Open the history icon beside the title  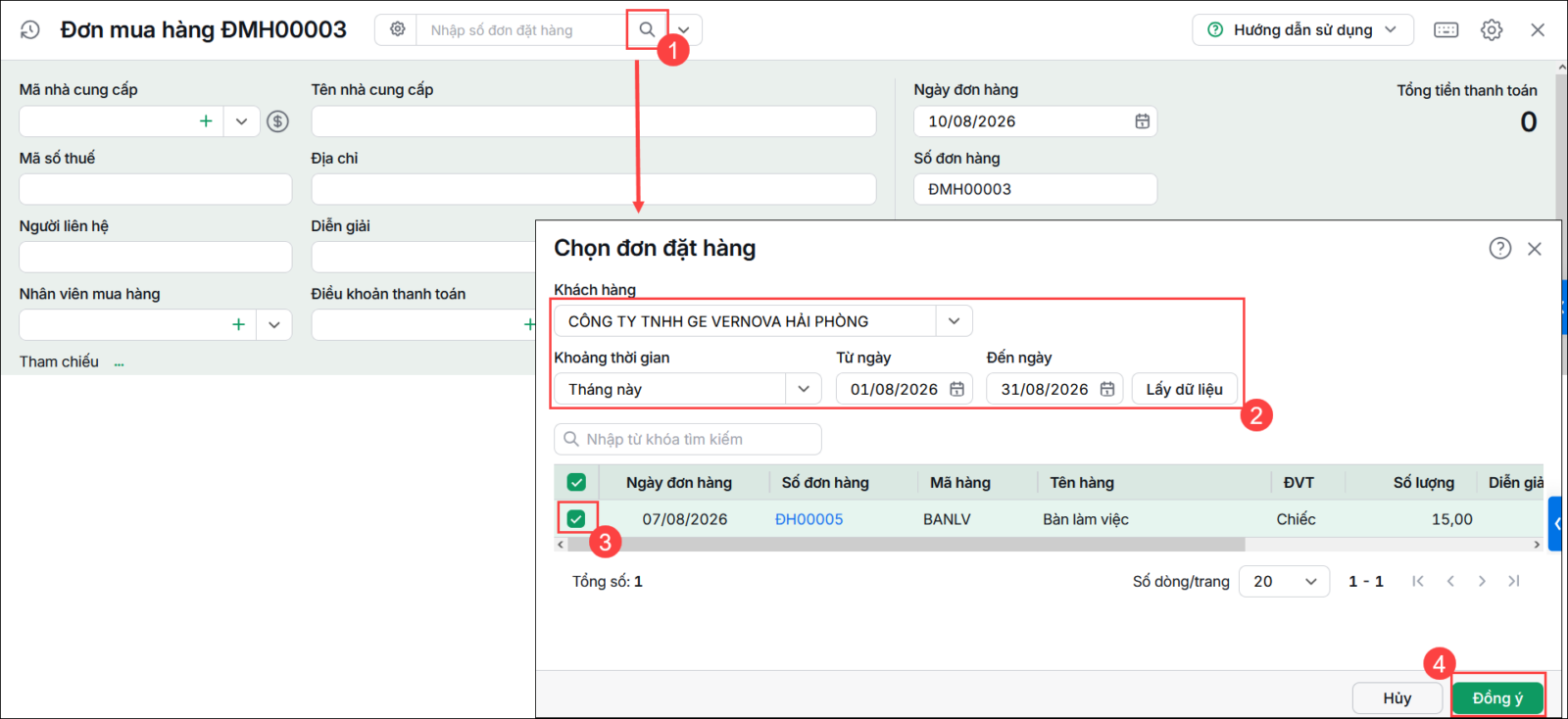click(x=30, y=29)
